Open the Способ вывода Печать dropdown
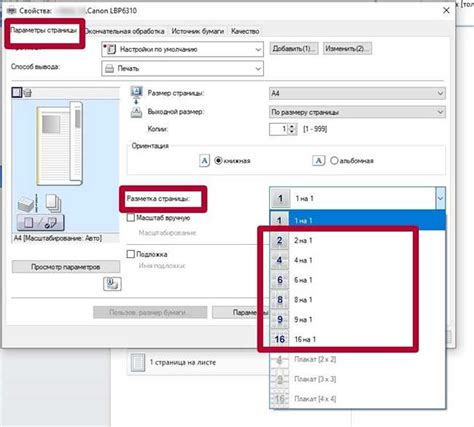This screenshot has width=474, height=427. click(182, 69)
